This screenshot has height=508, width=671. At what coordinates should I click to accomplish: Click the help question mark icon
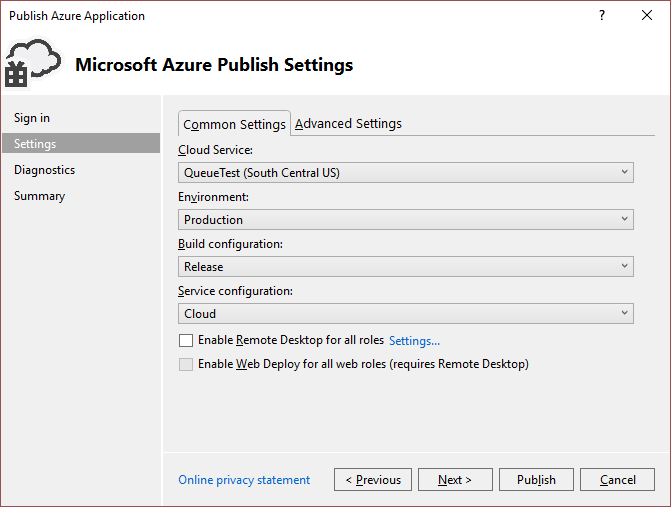[x=602, y=16]
